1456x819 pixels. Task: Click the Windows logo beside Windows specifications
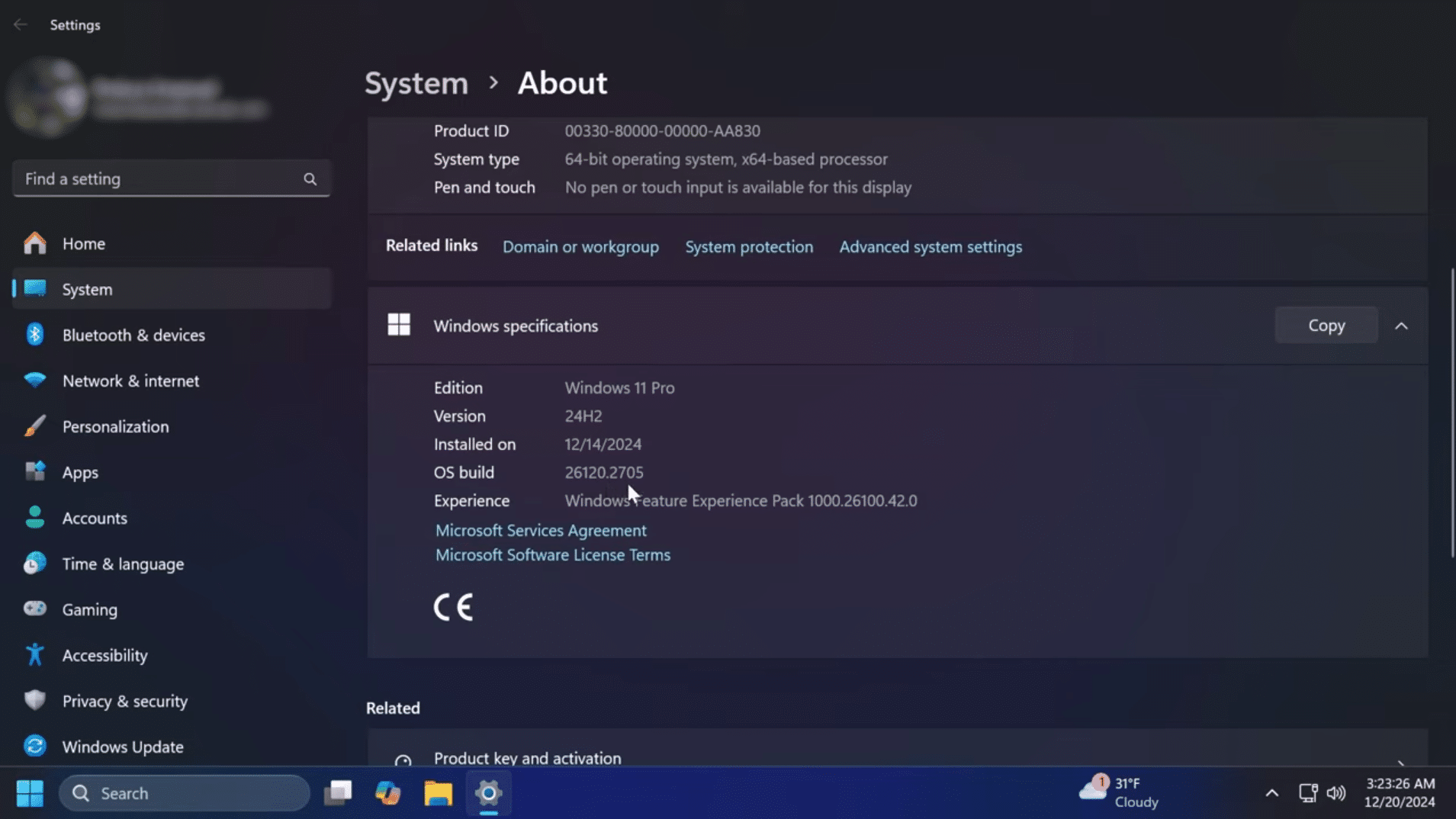(399, 325)
